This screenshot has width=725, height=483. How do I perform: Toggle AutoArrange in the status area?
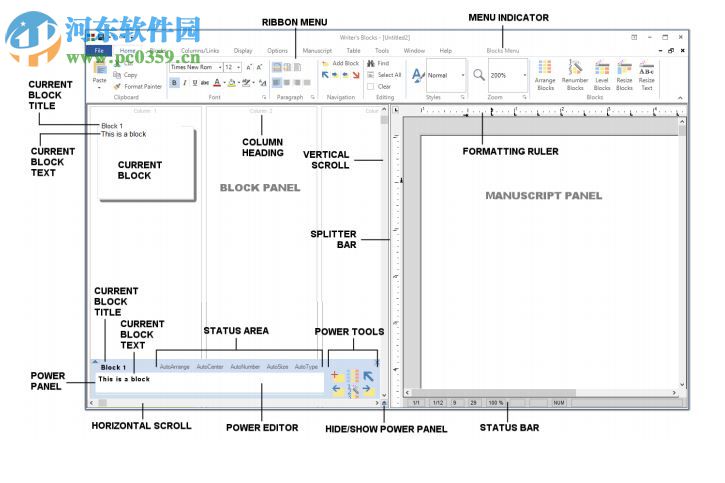[175, 367]
